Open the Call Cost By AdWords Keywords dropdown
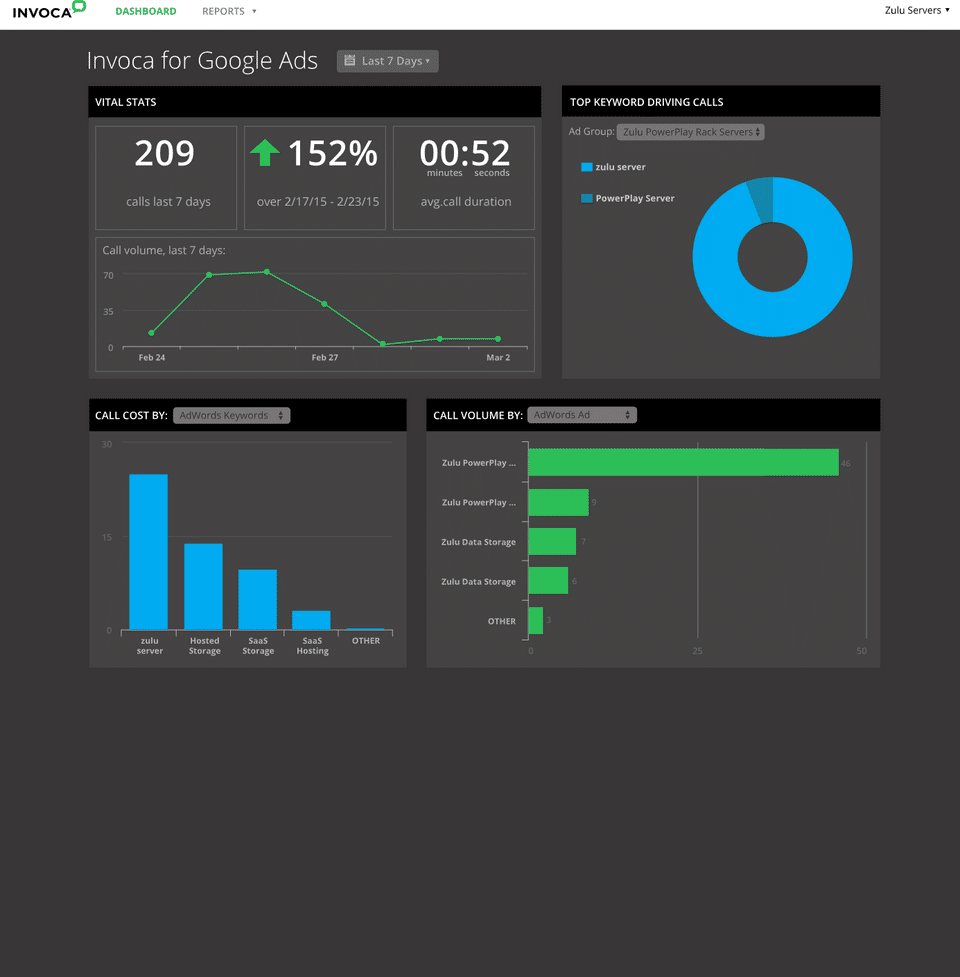960x977 pixels. point(232,416)
